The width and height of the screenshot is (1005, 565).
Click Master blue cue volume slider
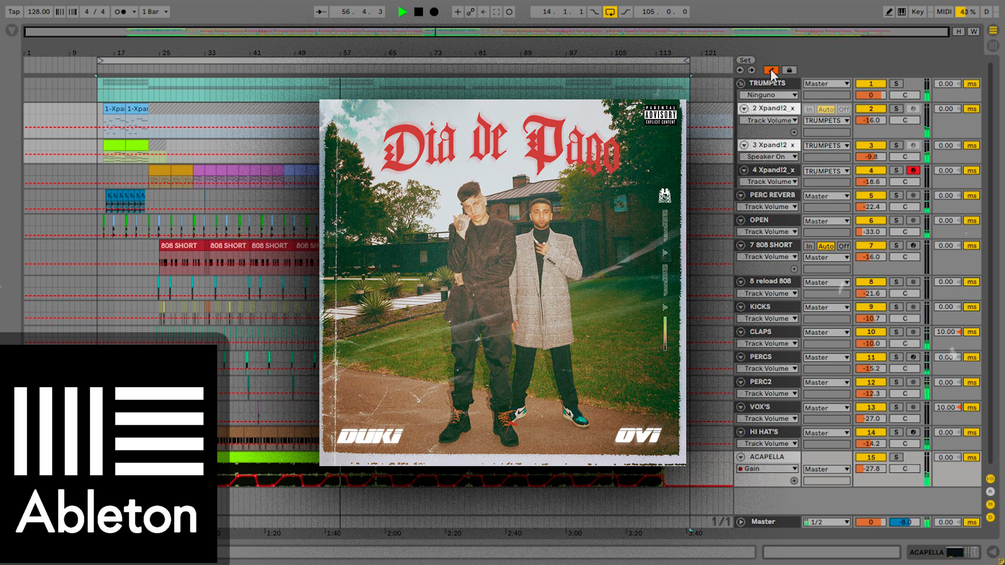(905, 522)
